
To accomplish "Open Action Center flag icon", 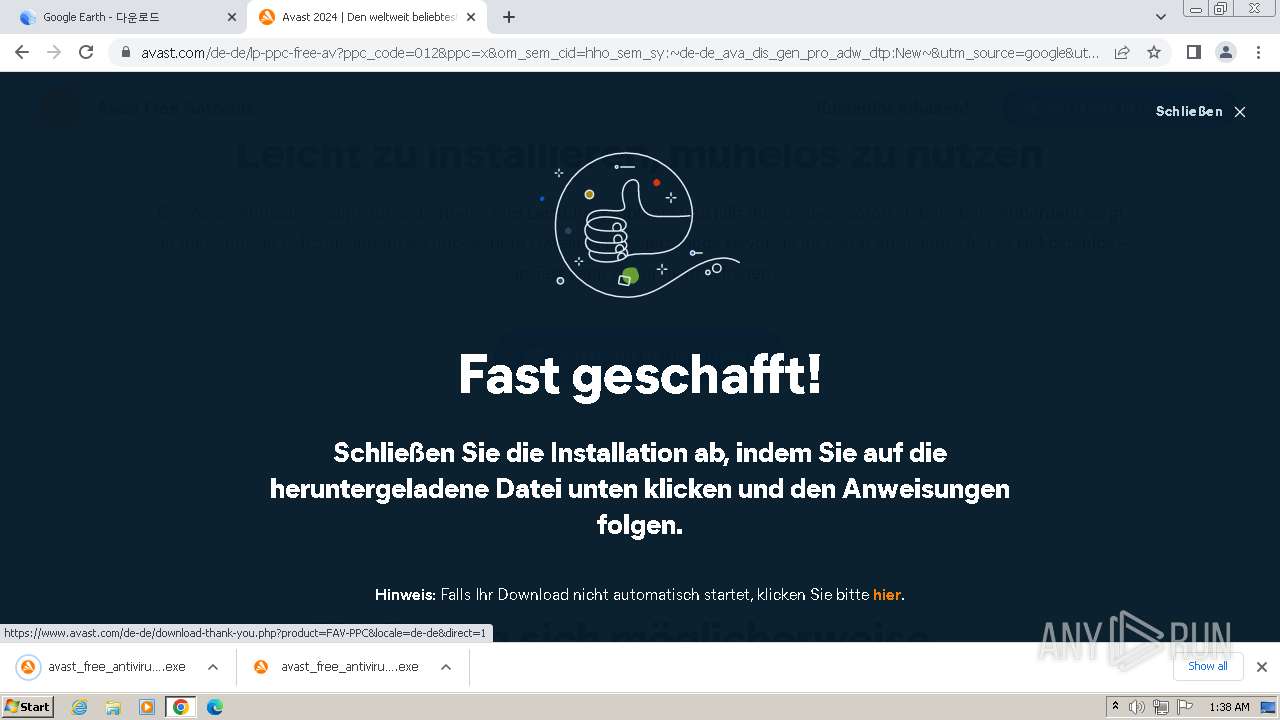I will [1185, 707].
